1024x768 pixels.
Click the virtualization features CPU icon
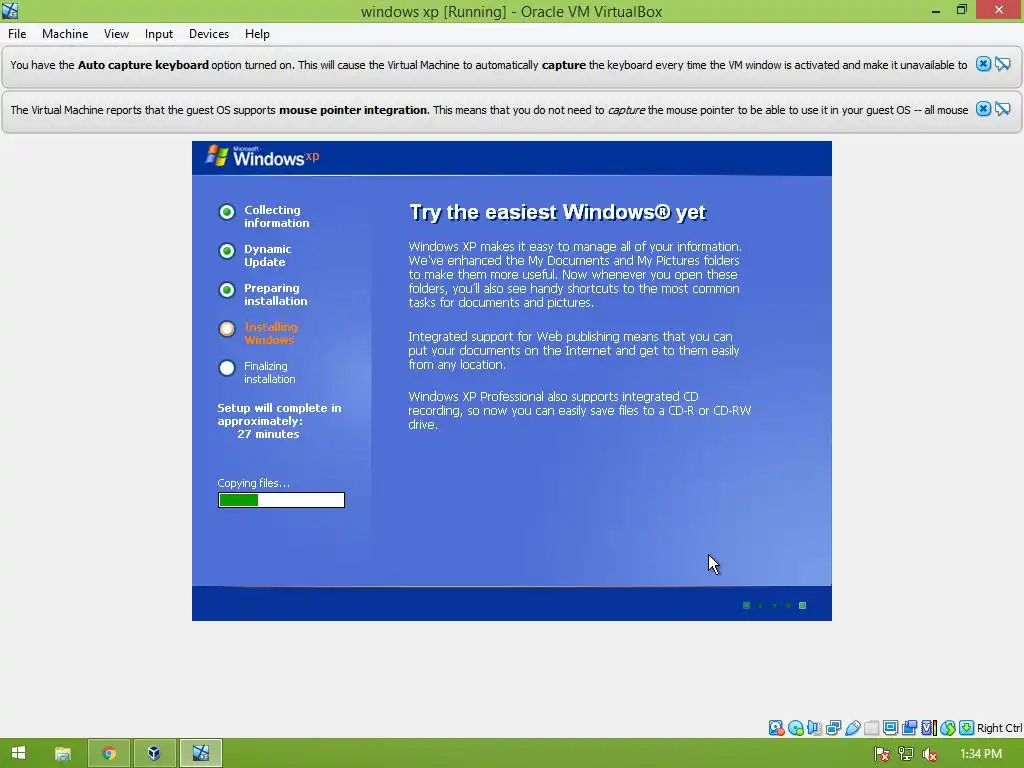coord(929,728)
